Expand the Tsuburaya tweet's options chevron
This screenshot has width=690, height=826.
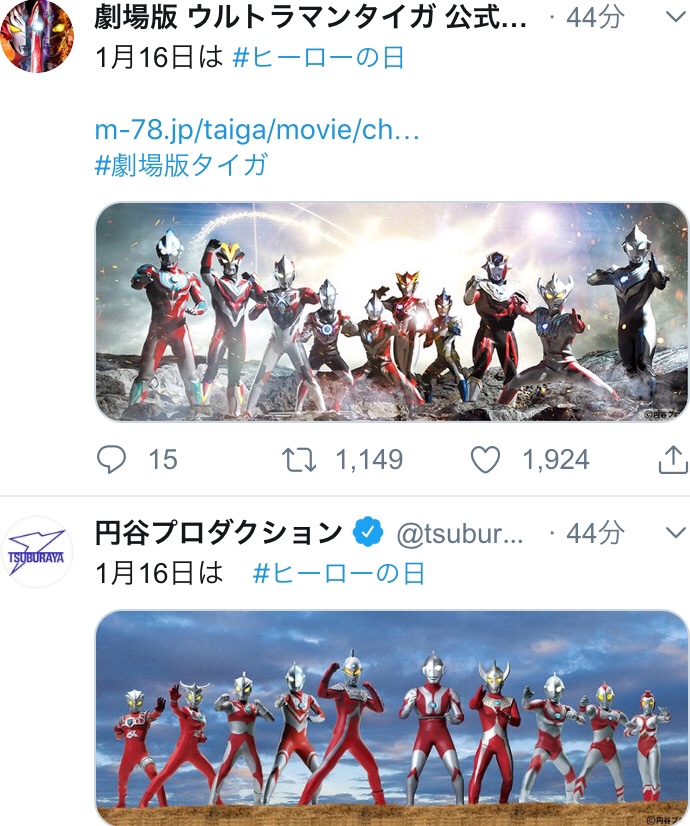pyautogui.click(x=676, y=533)
